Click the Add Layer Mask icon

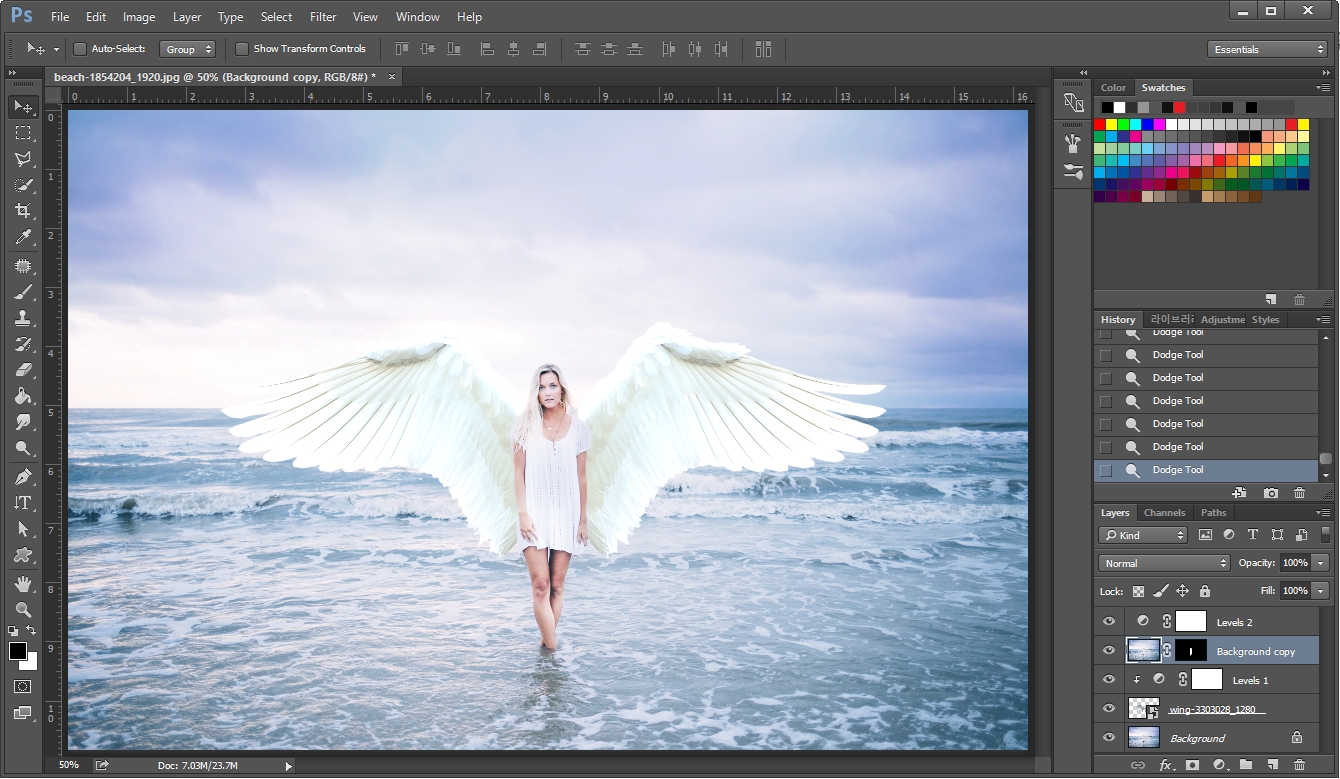point(1192,765)
